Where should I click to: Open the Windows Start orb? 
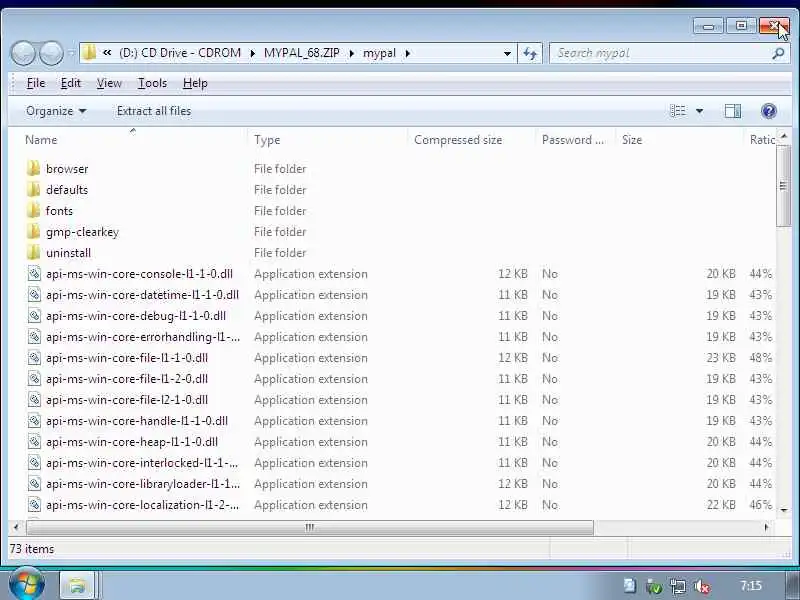[x=26, y=585]
